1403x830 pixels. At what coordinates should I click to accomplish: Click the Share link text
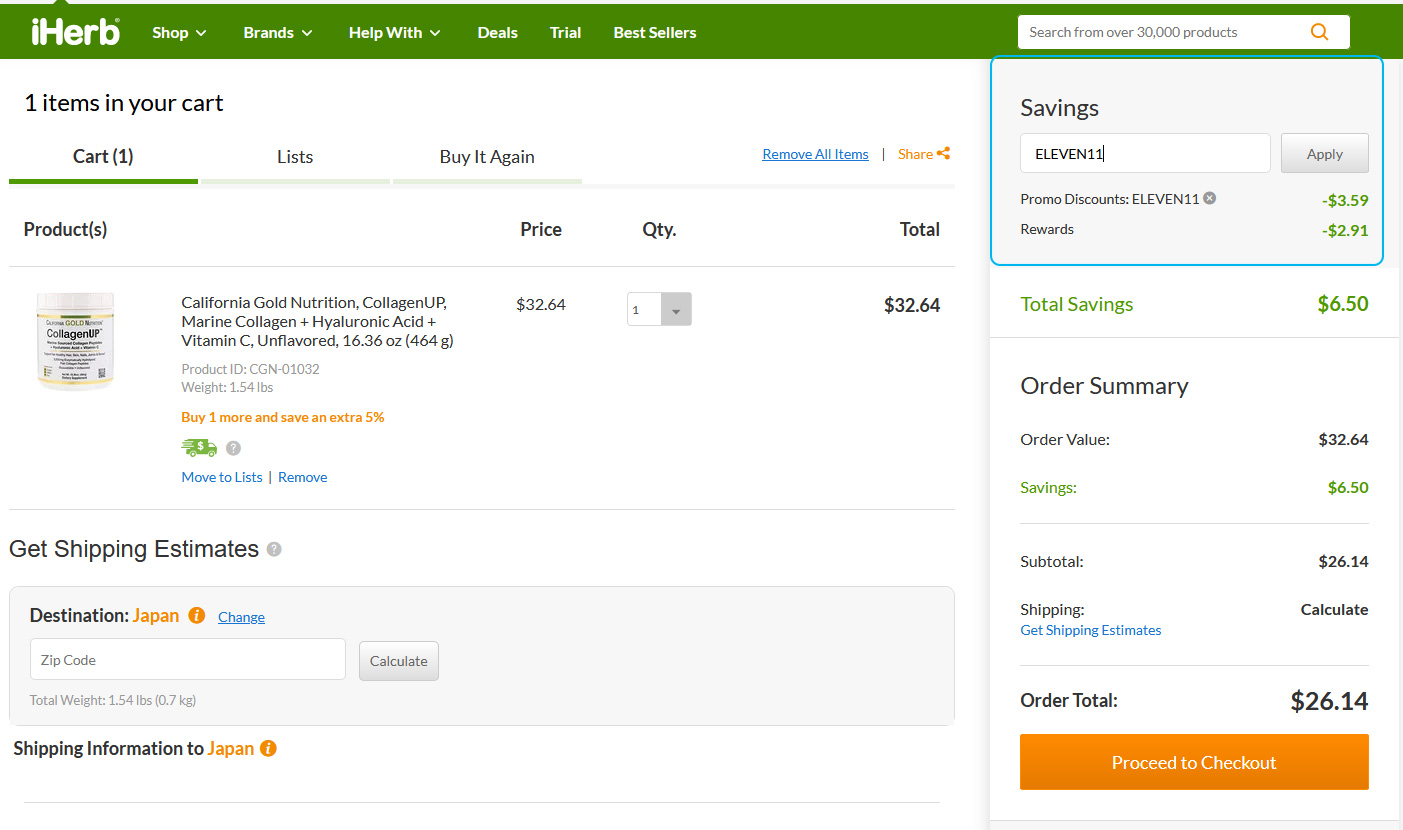(x=915, y=154)
